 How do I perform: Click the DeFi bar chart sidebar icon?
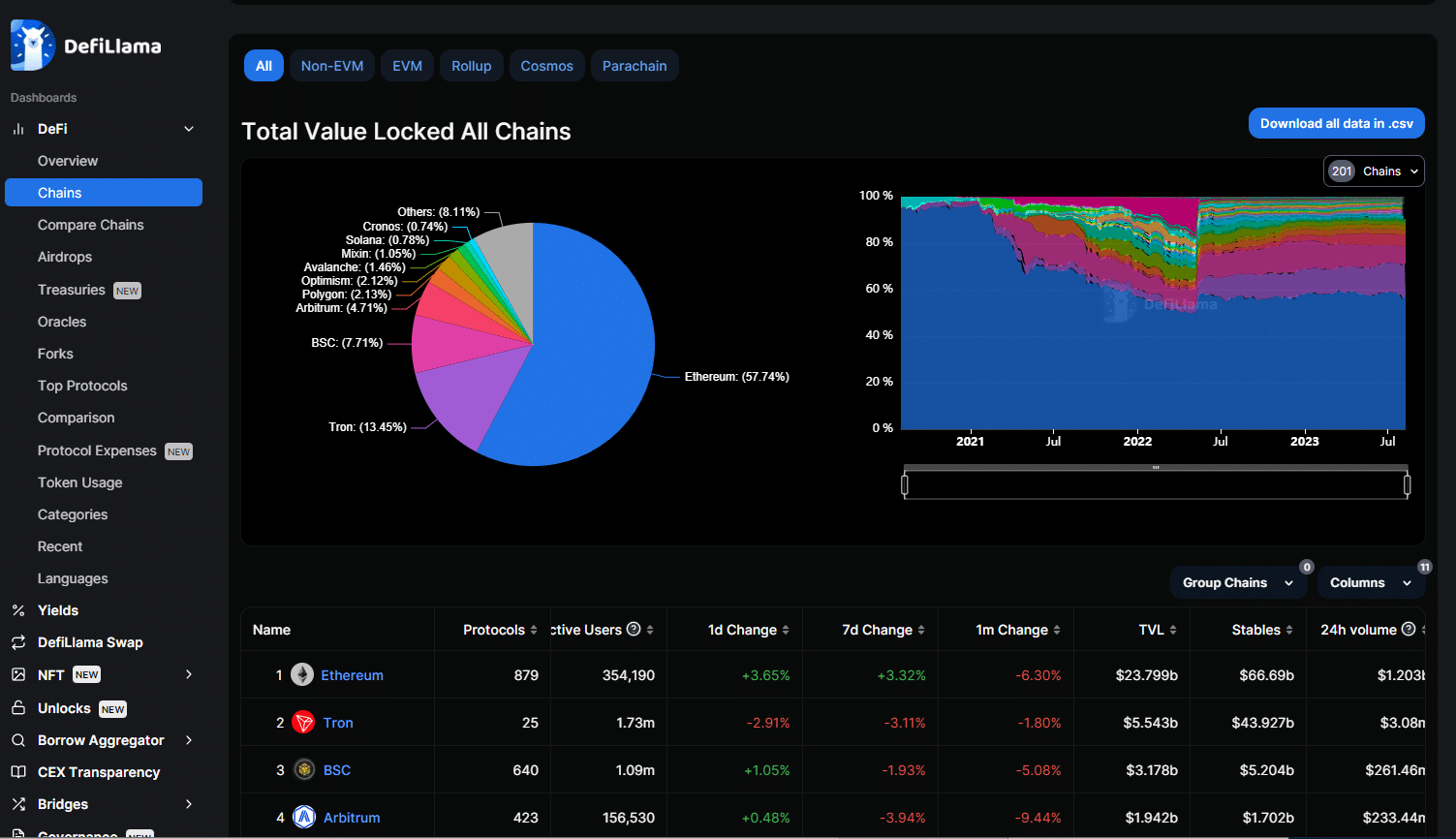[17, 129]
